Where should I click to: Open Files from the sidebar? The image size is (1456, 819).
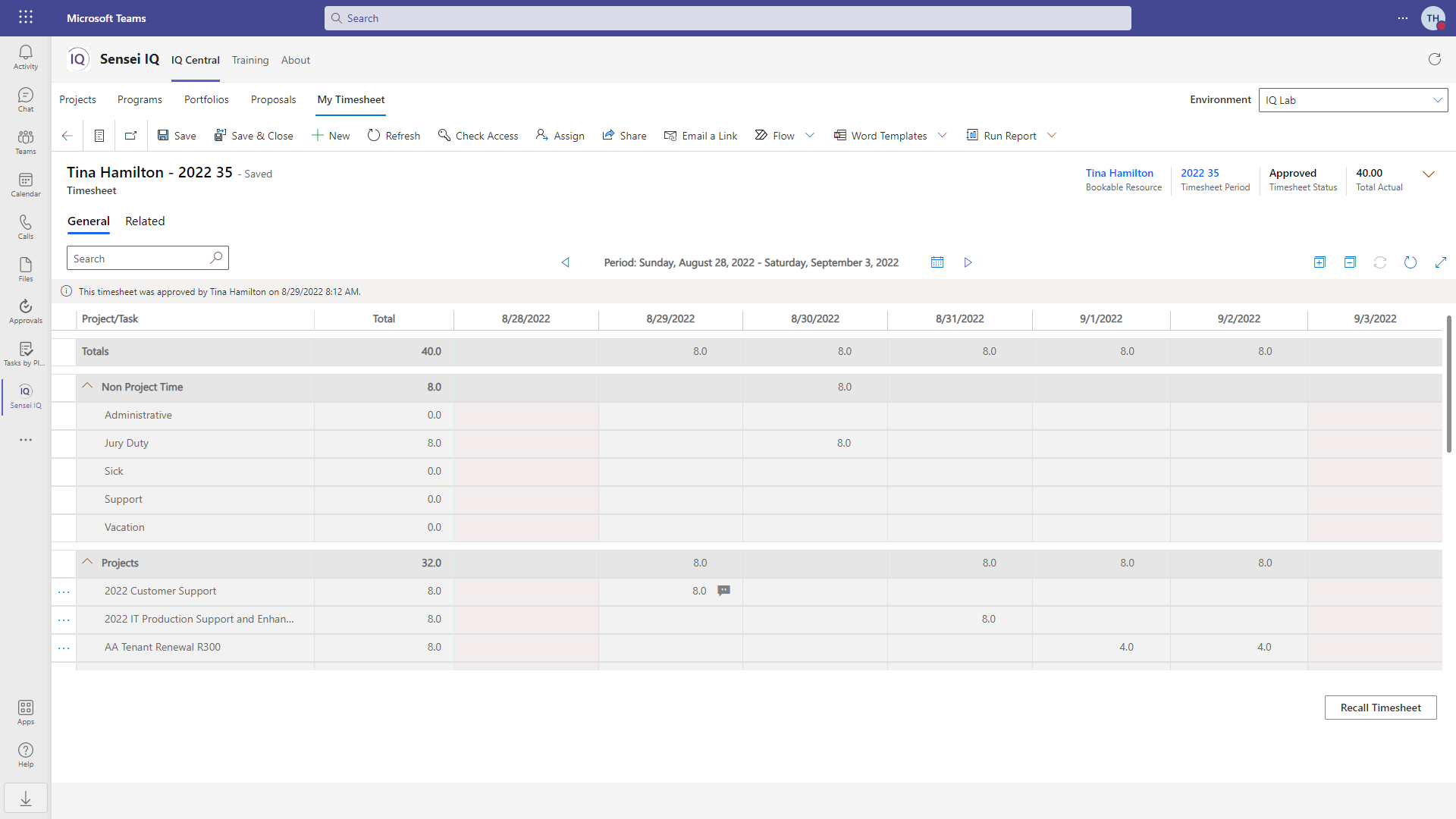click(x=25, y=269)
